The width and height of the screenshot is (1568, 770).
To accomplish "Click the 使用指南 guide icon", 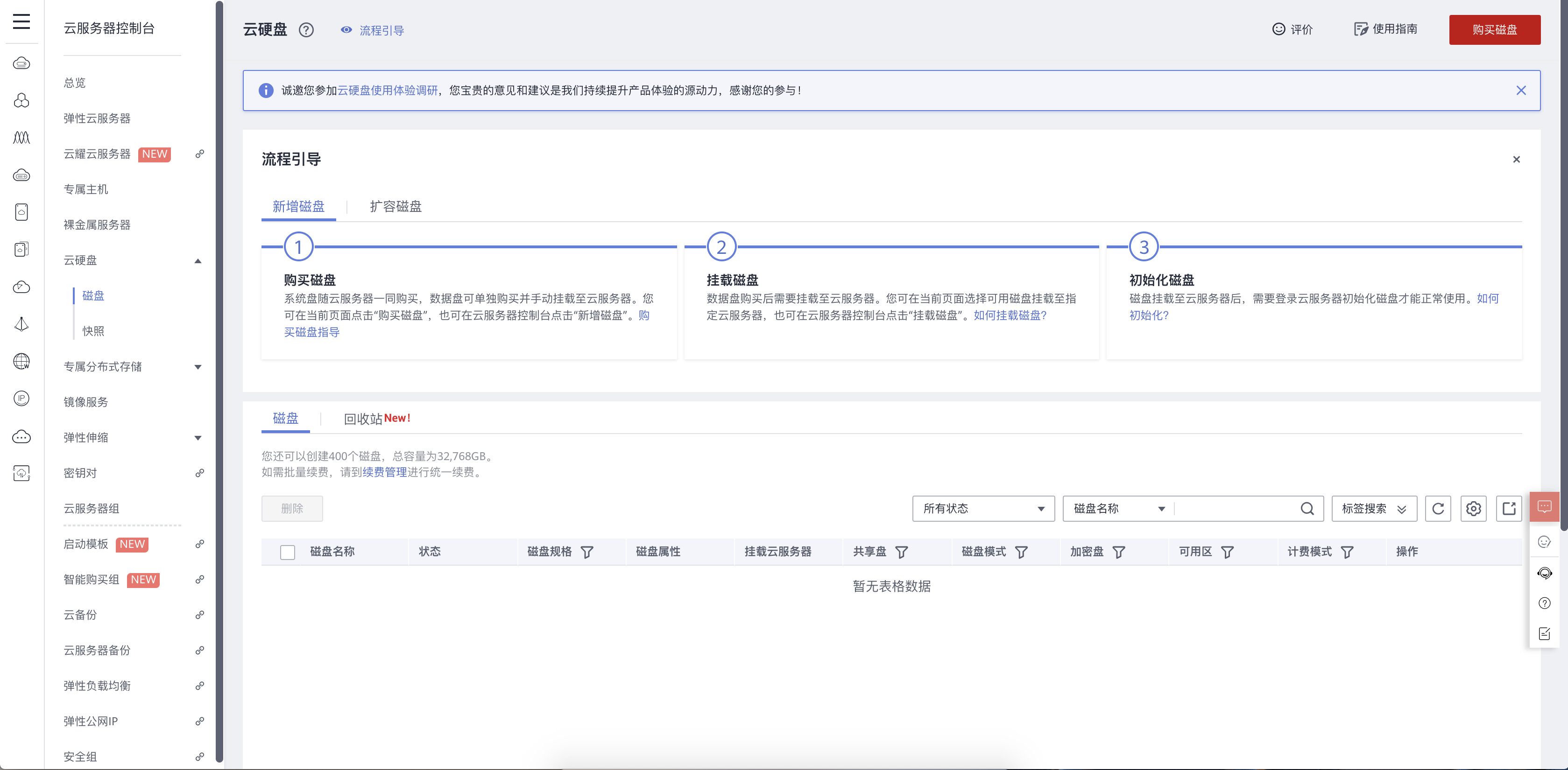I will click(1360, 29).
